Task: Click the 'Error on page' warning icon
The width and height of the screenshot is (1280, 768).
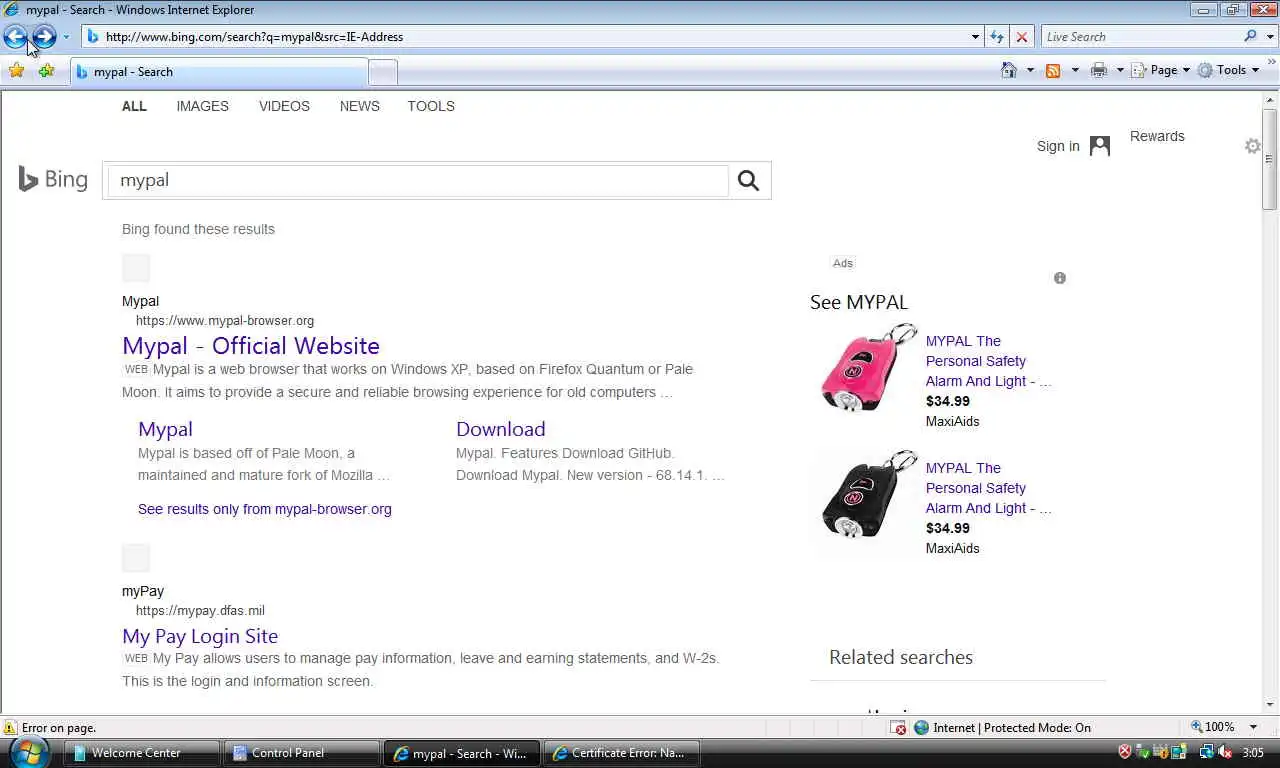Action: [10, 728]
